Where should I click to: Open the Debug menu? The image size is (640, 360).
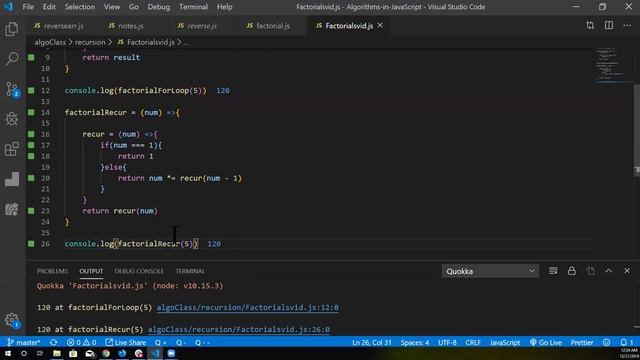point(159,7)
